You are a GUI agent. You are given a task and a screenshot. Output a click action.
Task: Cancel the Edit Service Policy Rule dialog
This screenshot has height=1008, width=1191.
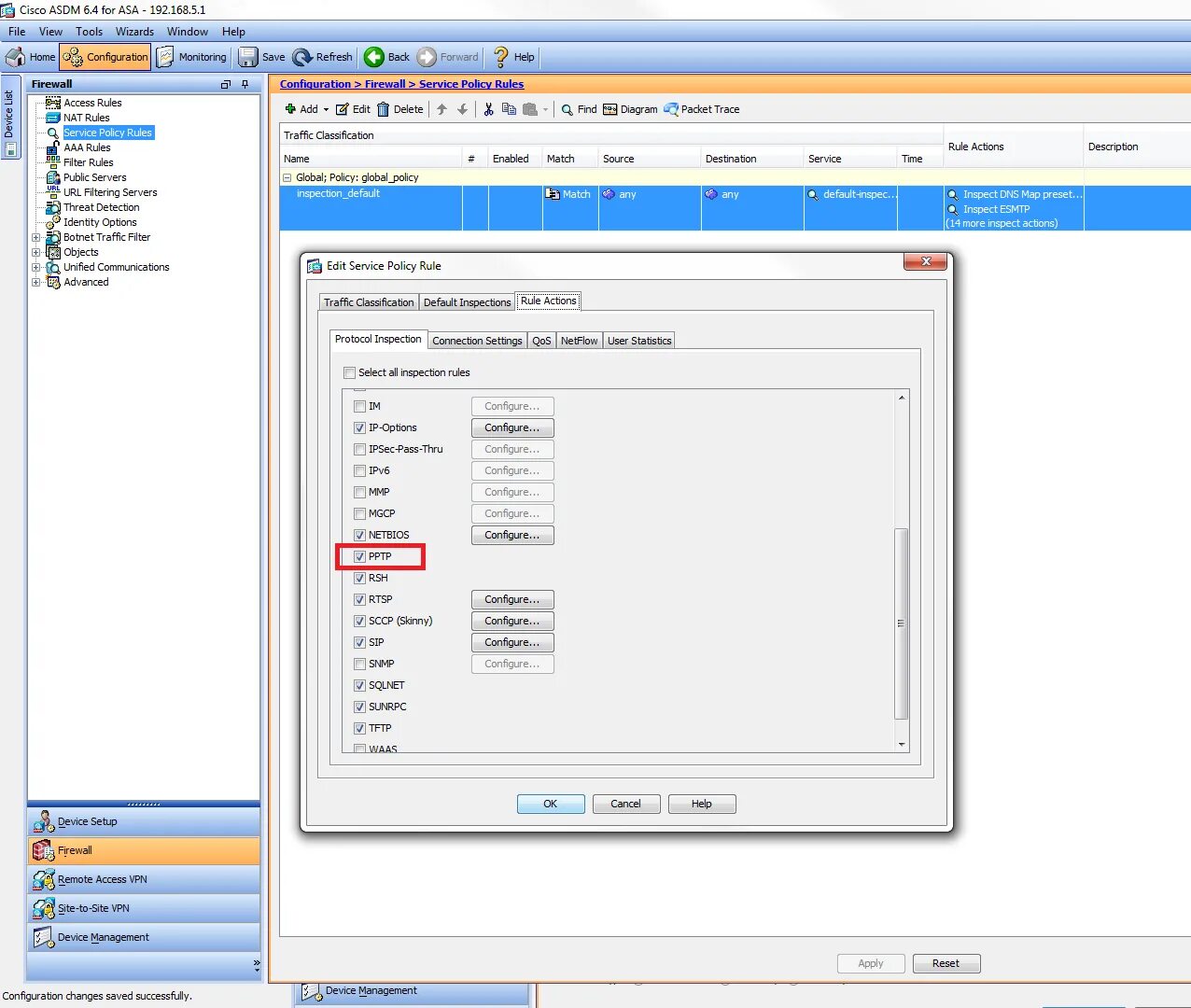(x=626, y=804)
